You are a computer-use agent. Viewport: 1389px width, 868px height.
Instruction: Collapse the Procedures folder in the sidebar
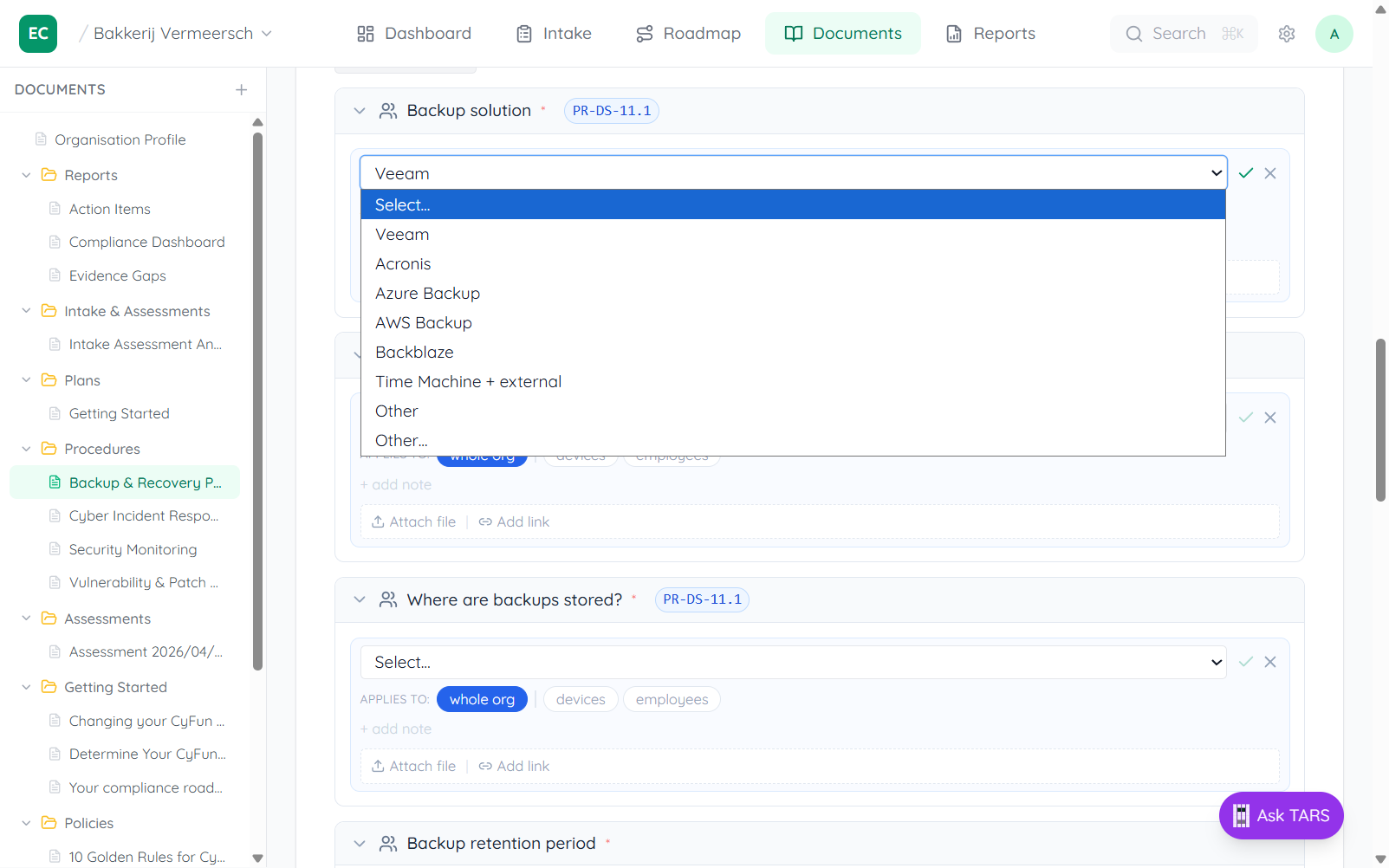[x=25, y=449]
